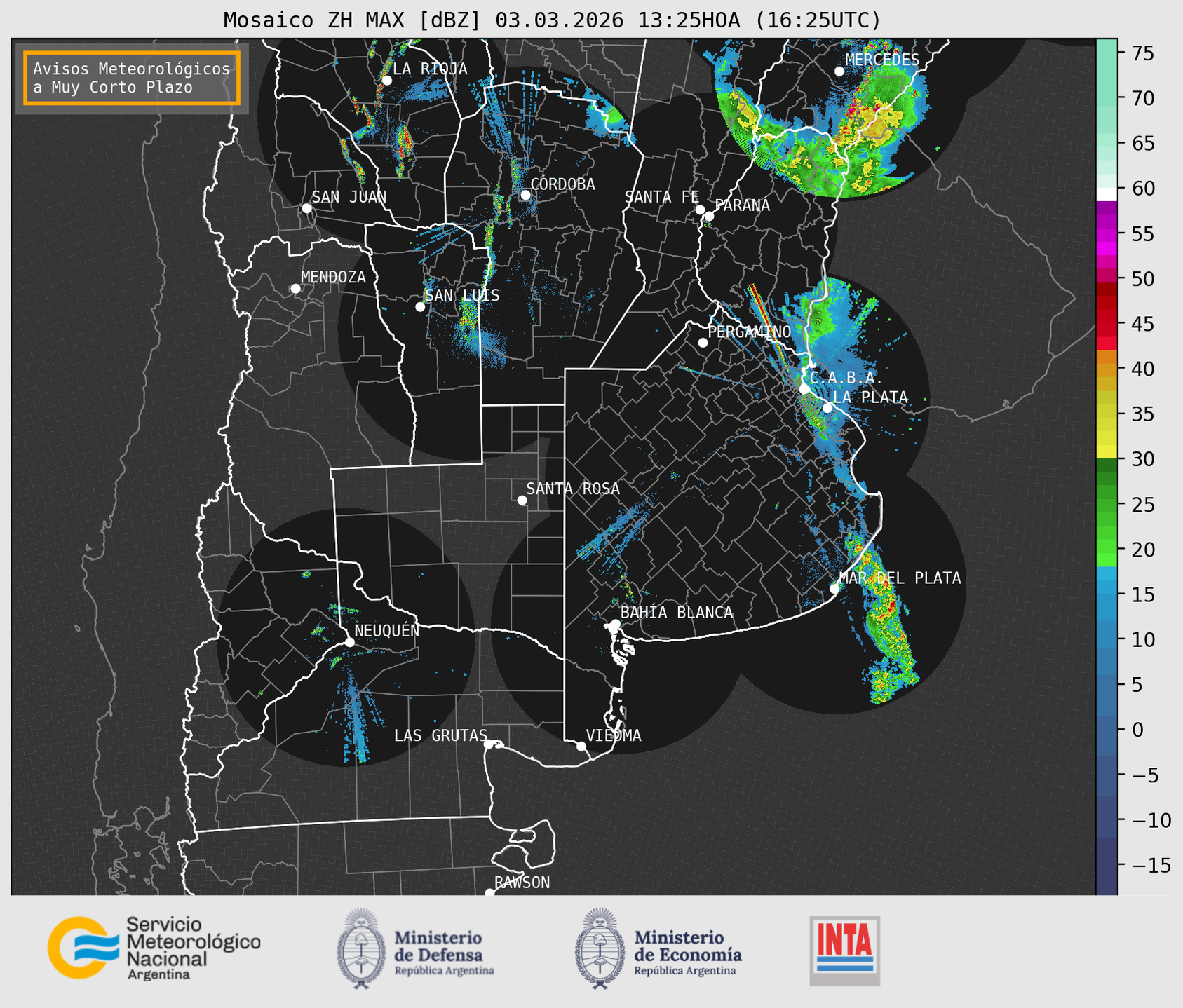This screenshot has height=1008, width=1183.
Task: Select the PERGAMINO city label
Action: [x=750, y=332]
